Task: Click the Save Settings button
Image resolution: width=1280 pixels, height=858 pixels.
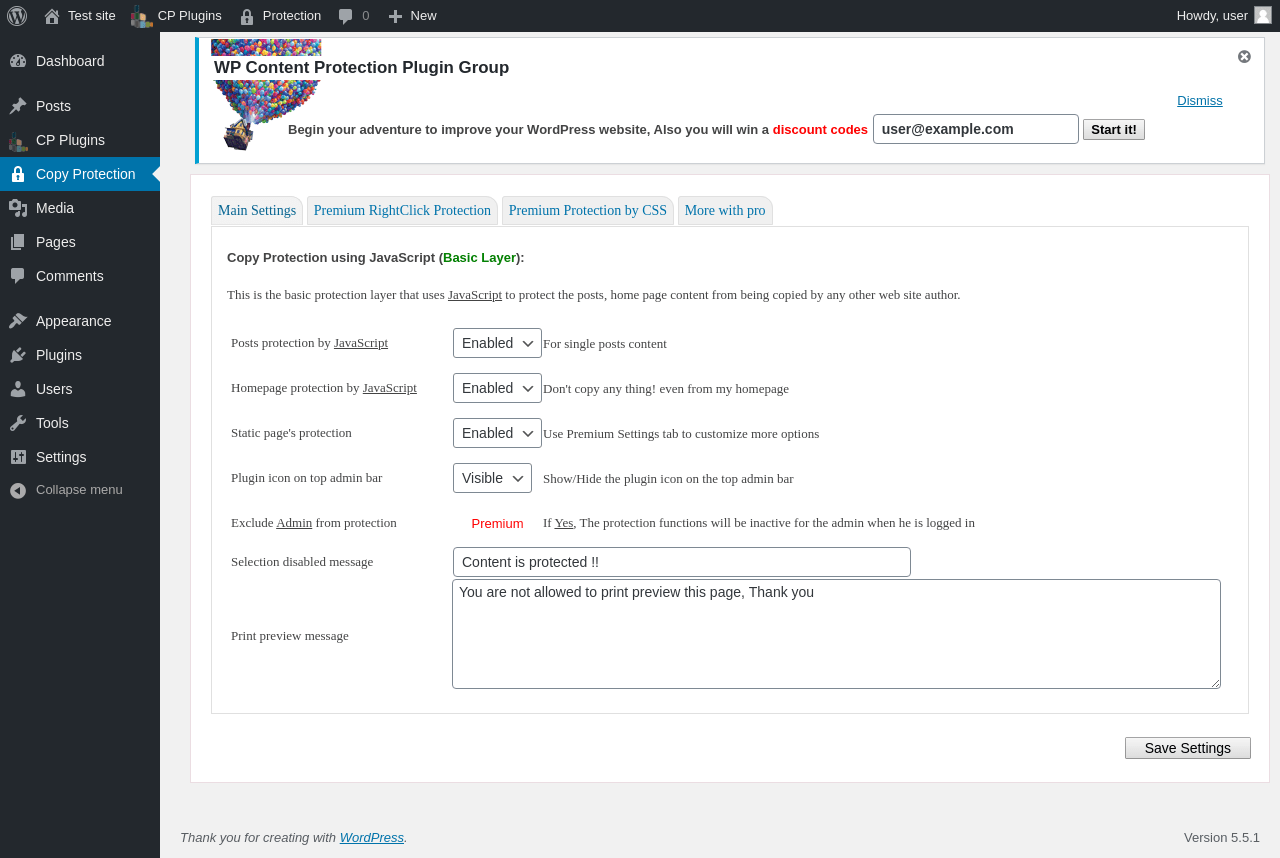Action: coord(1188,748)
